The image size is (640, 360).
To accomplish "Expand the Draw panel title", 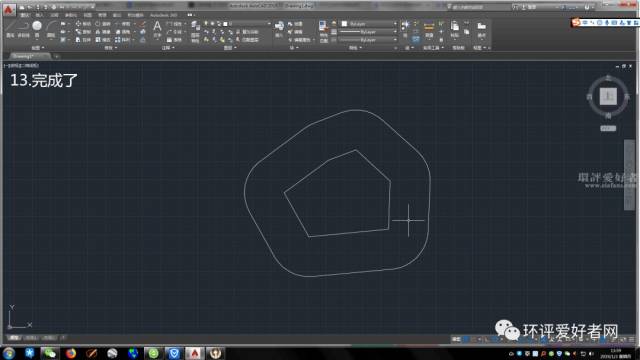I will pos(38,48).
